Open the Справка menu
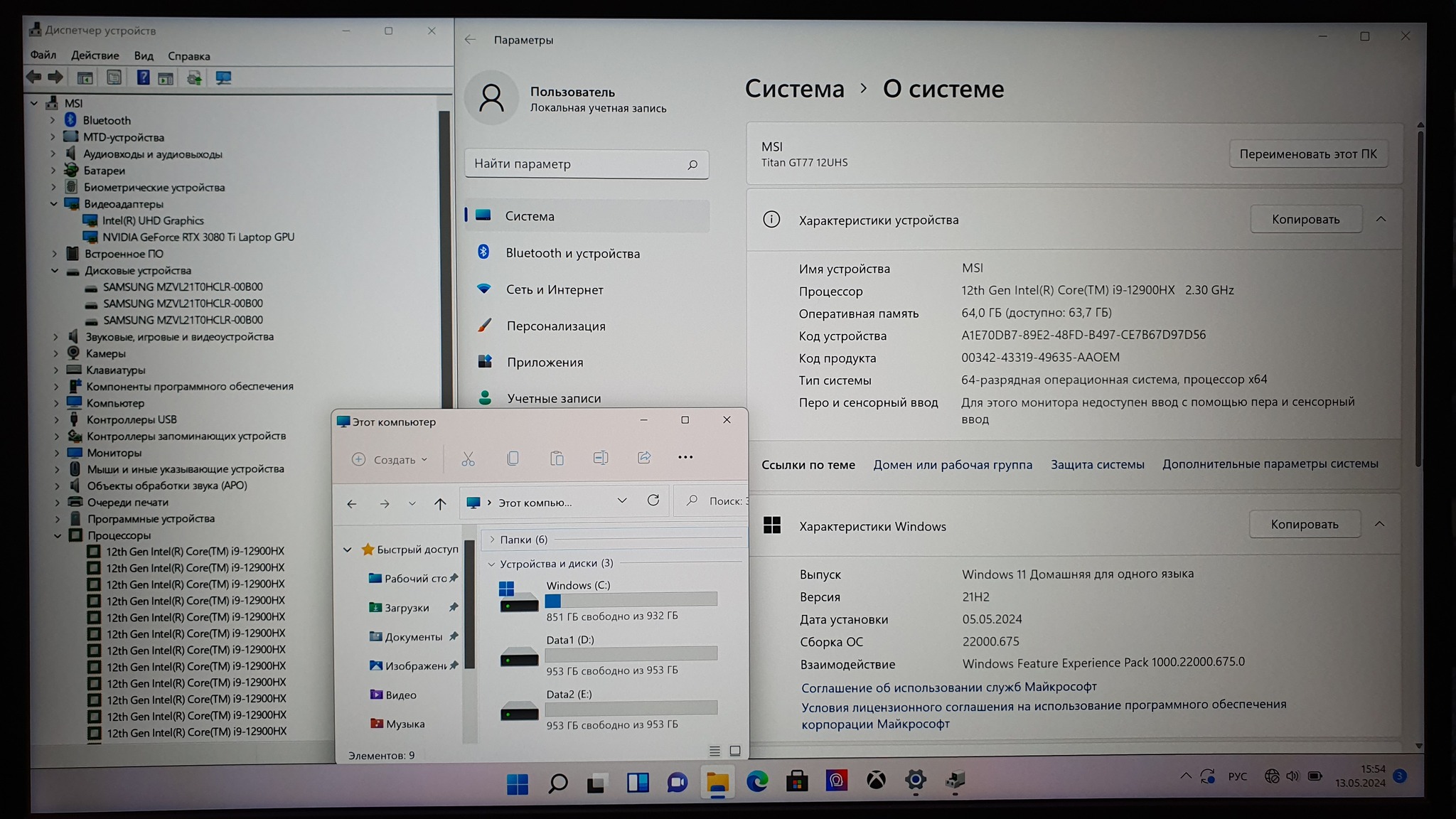 click(x=188, y=56)
